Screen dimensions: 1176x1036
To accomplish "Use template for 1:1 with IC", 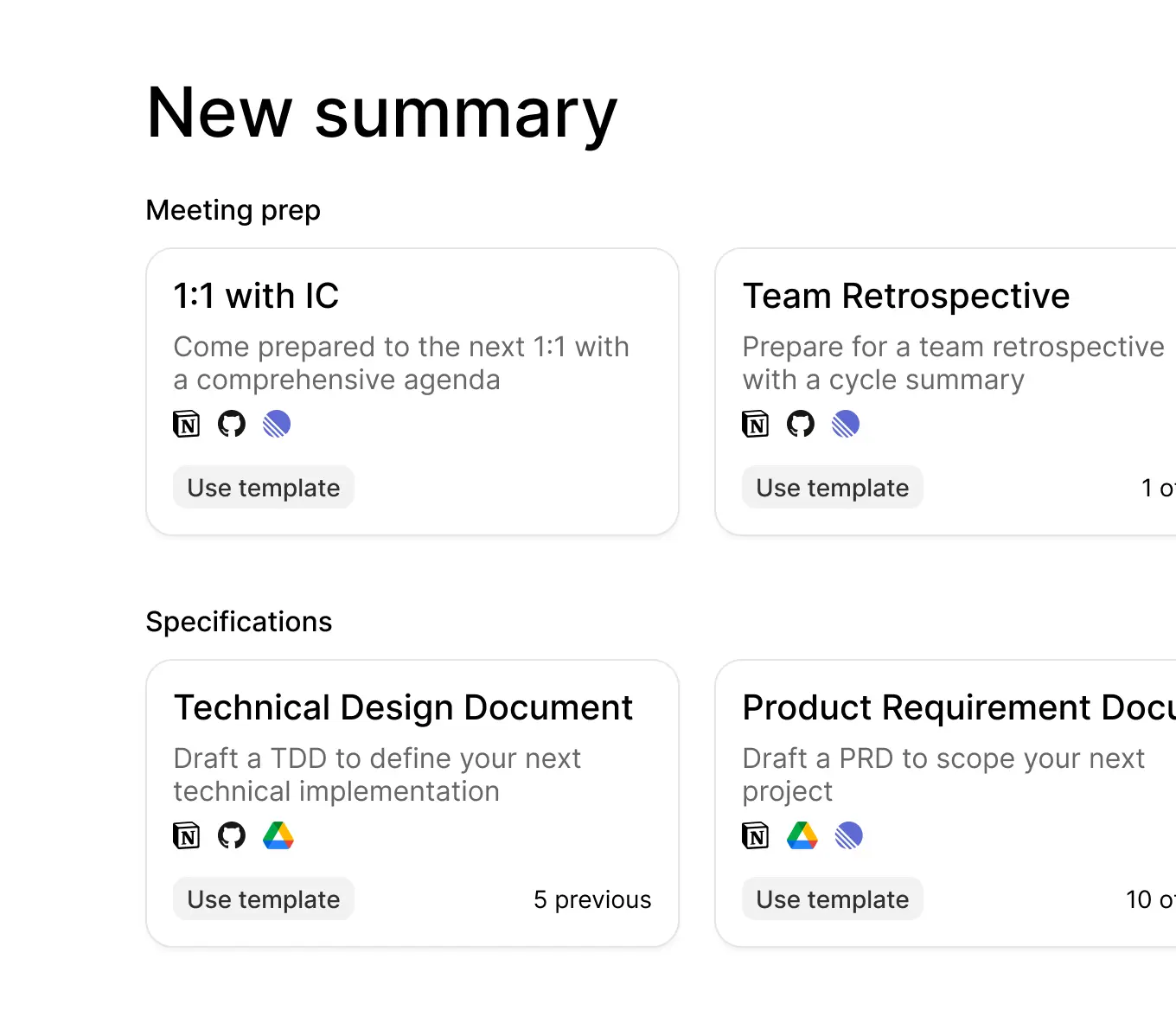I will tap(264, 488).
